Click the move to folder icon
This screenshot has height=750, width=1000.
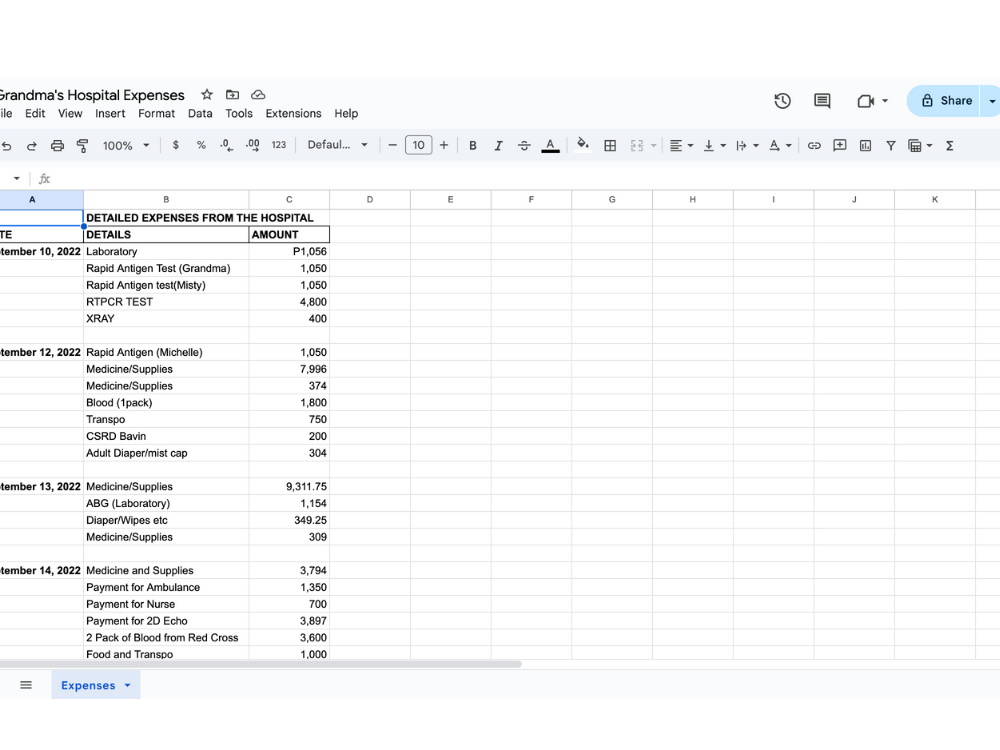click(x=232, y=94)
